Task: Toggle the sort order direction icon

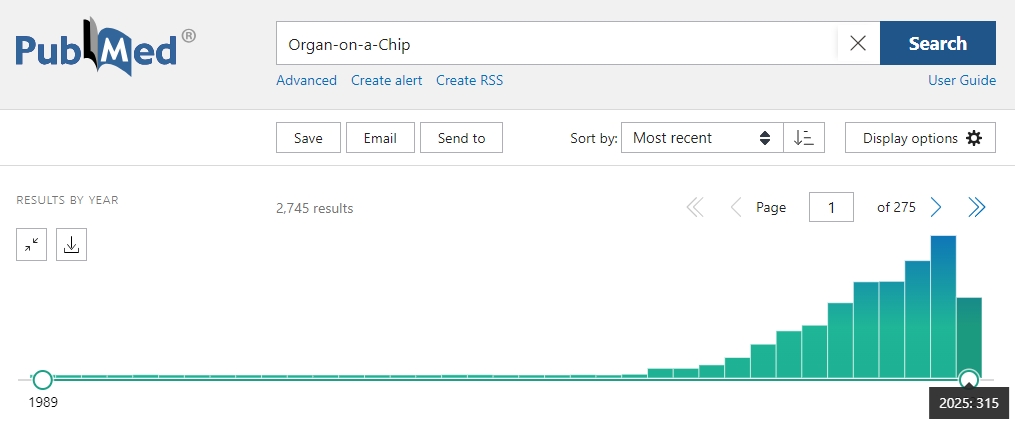Action: tap(803, 138)
